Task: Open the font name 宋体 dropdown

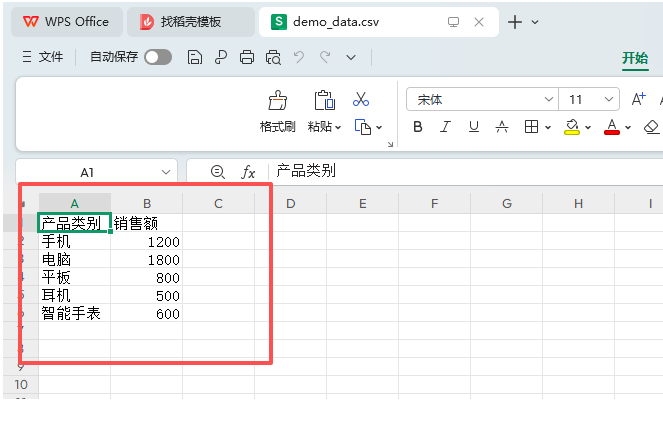Action: click(x=548, y=99)
